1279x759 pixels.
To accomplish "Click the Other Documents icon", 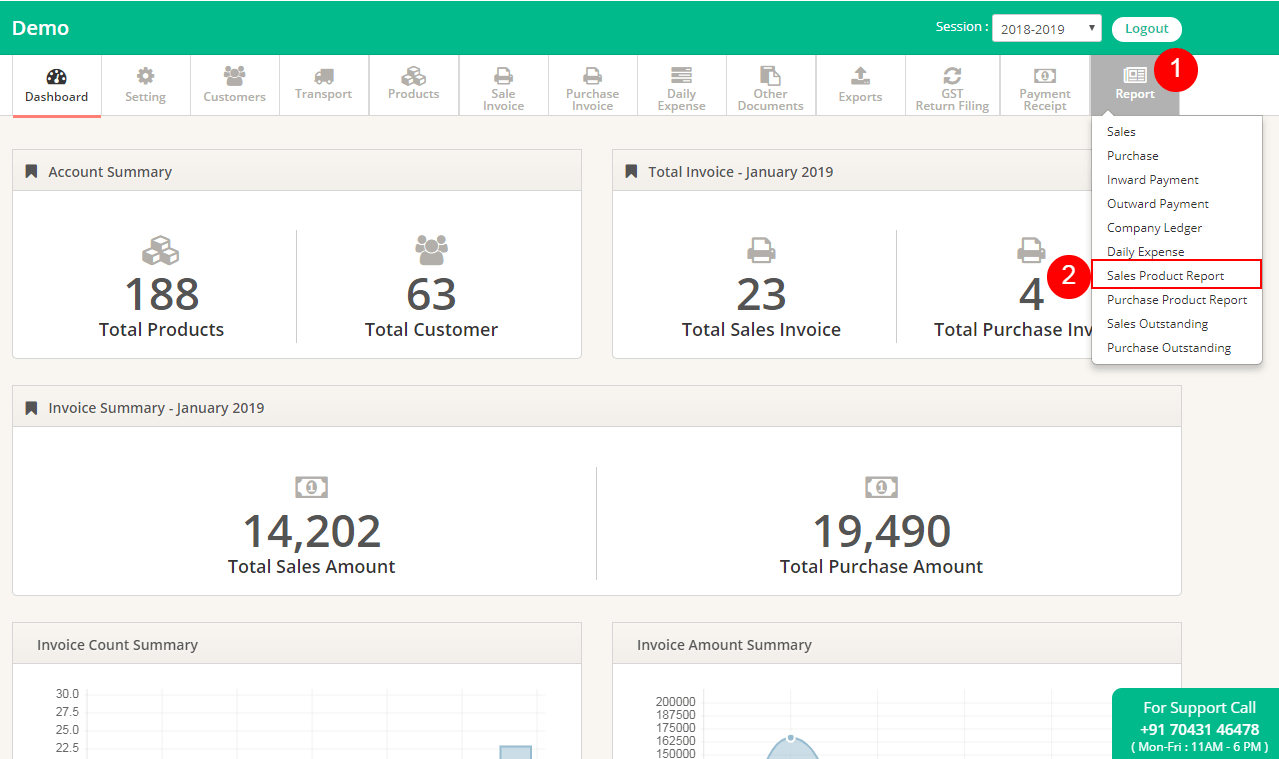I will pos(770,85).
